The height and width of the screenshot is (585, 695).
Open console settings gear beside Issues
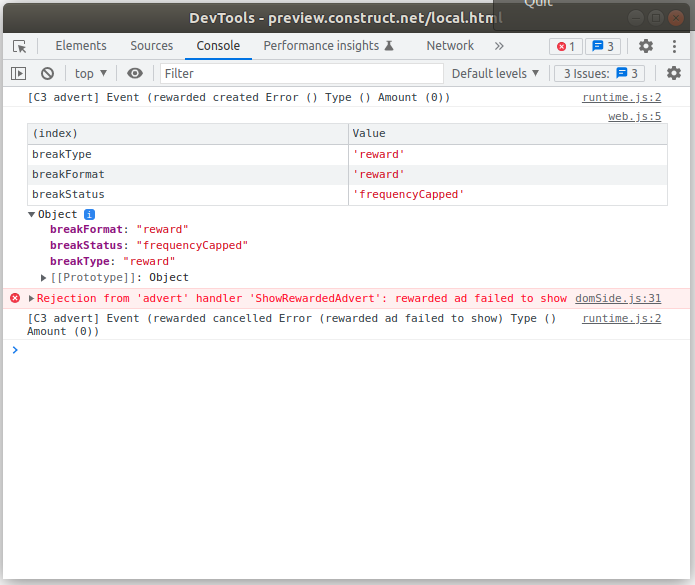tap(674, 73)
